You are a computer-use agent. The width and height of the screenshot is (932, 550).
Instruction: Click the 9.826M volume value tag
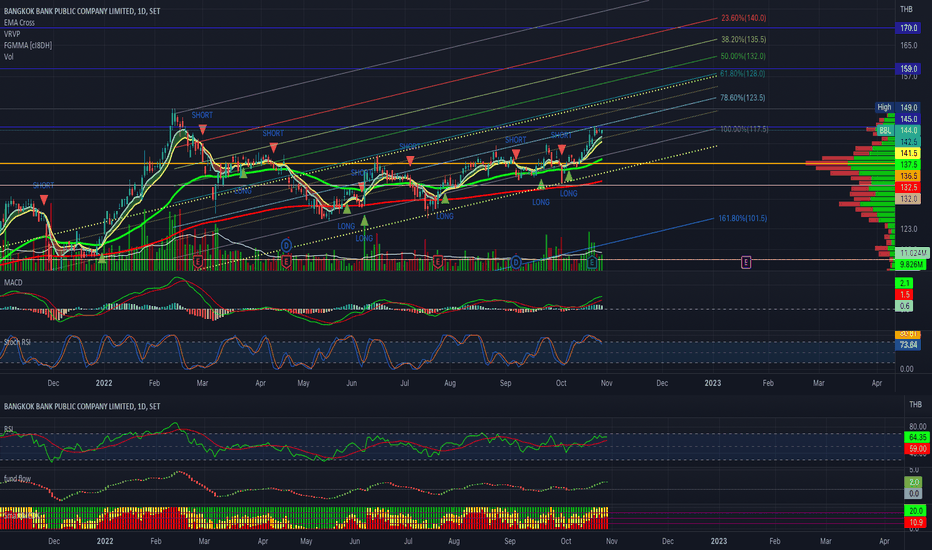911,264
